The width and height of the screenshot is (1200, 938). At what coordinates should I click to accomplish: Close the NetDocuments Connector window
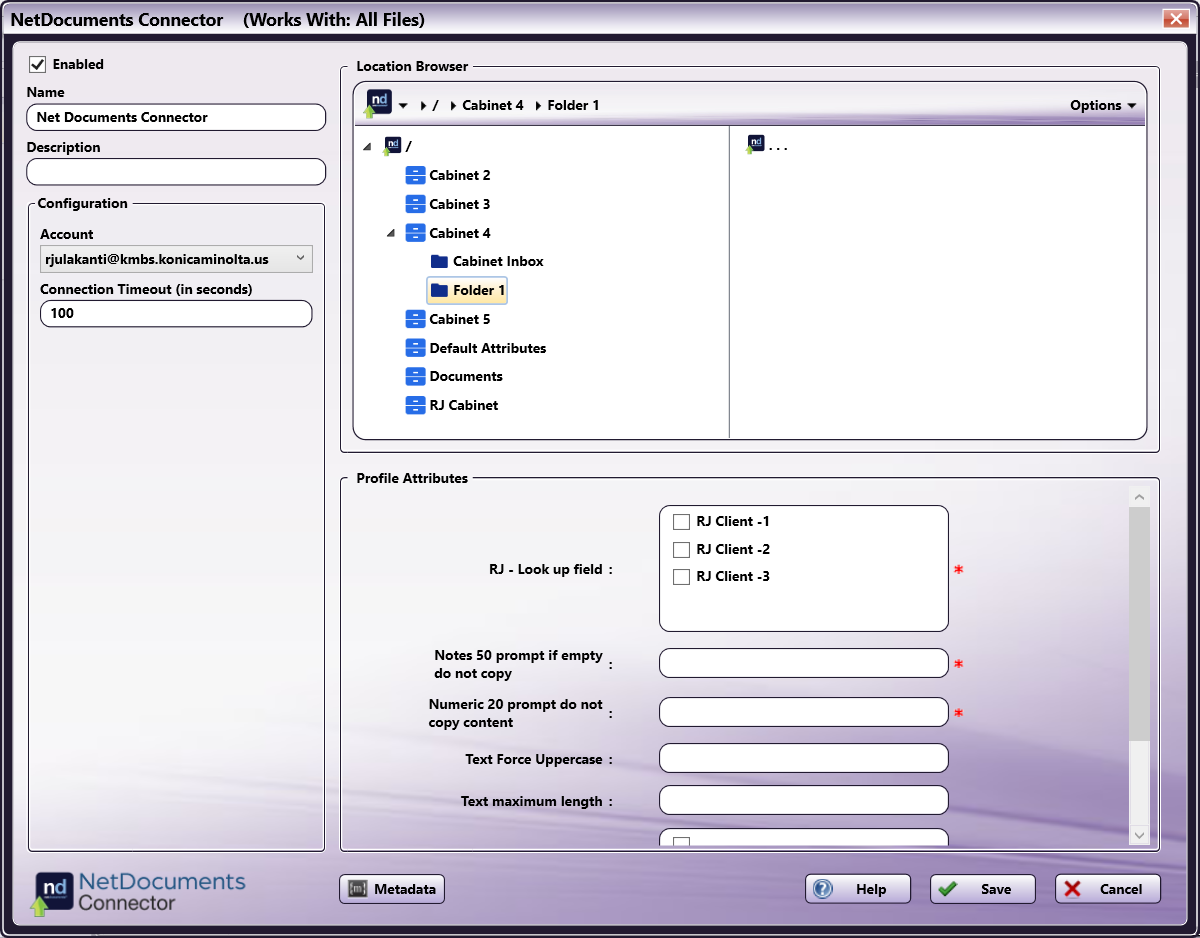click(x=1174, y=19)
